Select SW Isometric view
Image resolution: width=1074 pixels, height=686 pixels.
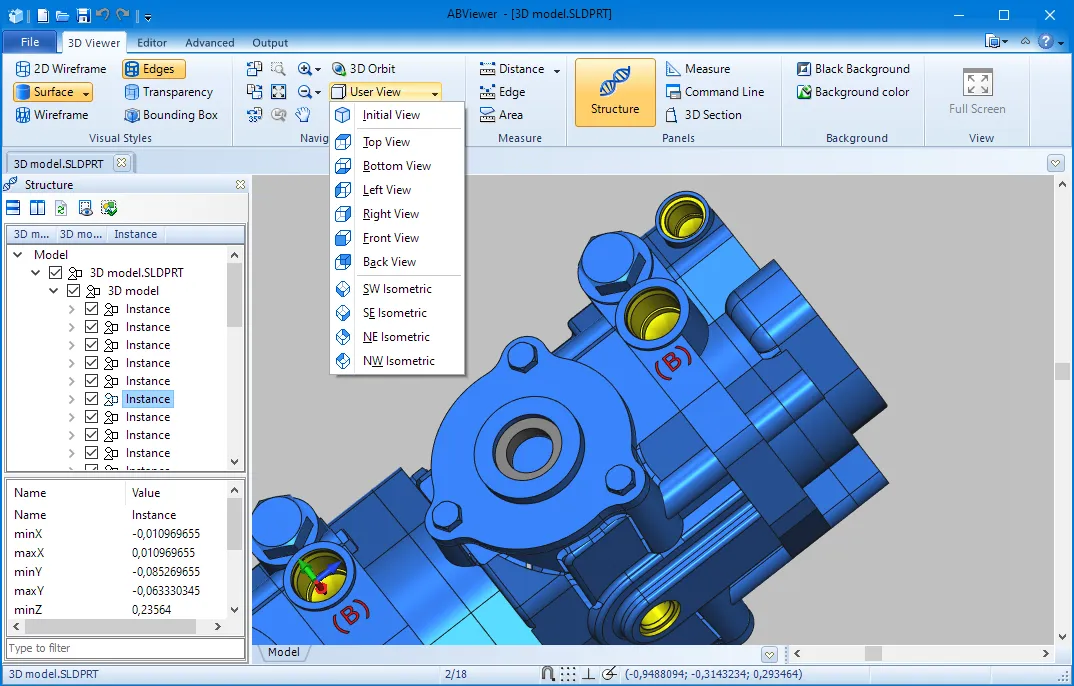click(x=397, y=289)
